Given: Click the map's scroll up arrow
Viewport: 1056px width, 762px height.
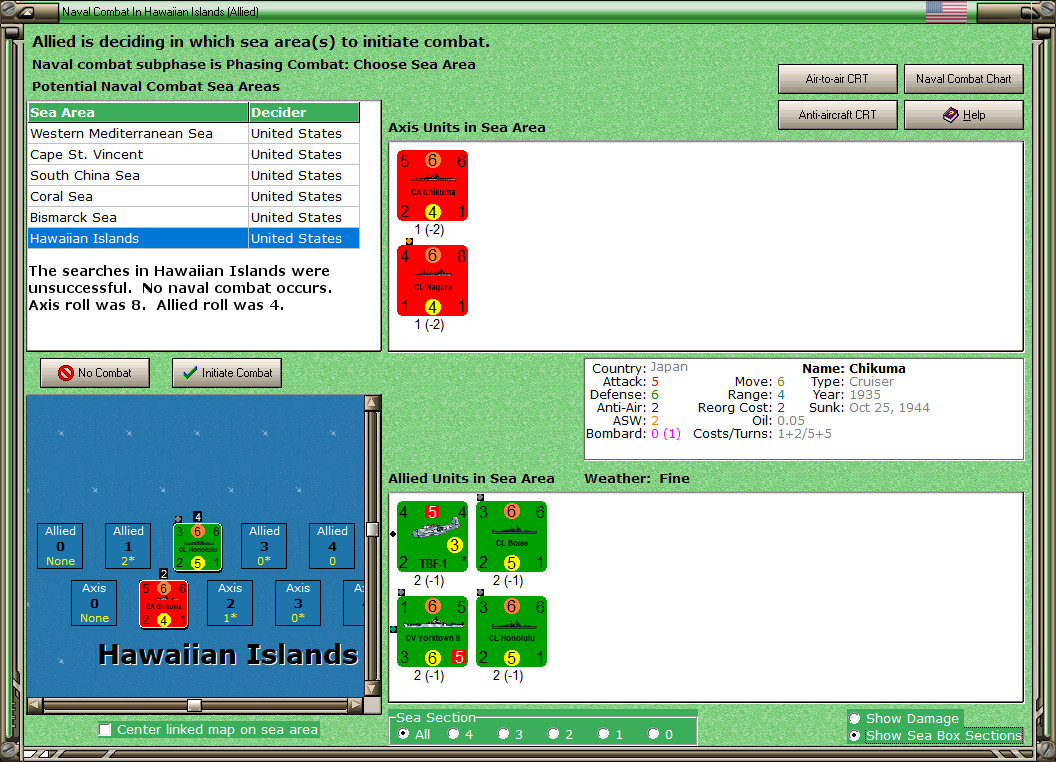Looking at the screenshot, I should pos(372,403).
